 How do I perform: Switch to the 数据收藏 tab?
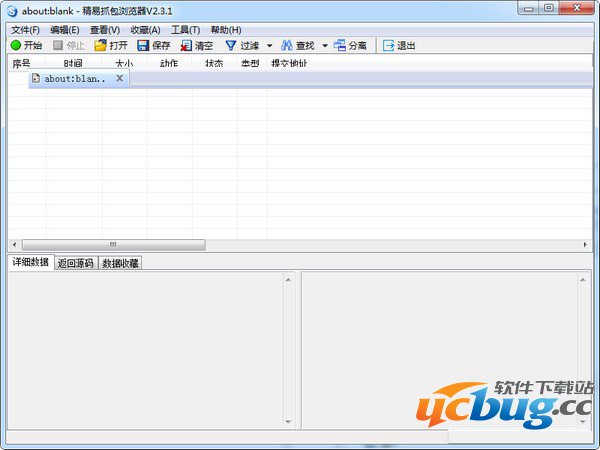[x=120, y=264]
